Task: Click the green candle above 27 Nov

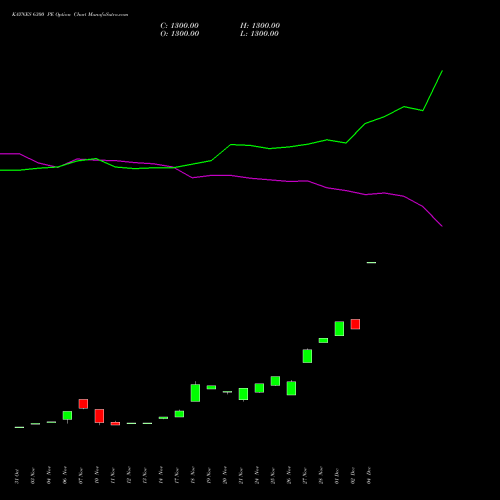Action: (x=307, y=356)
